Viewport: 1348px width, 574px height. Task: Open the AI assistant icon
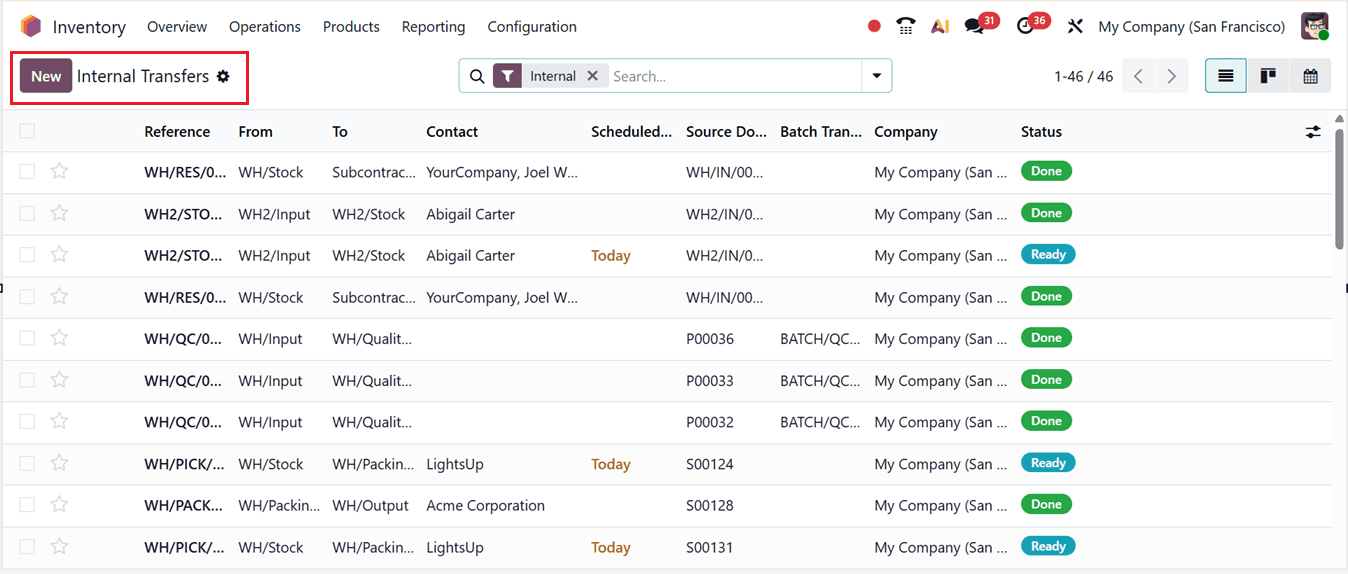(x=940, y=27)
